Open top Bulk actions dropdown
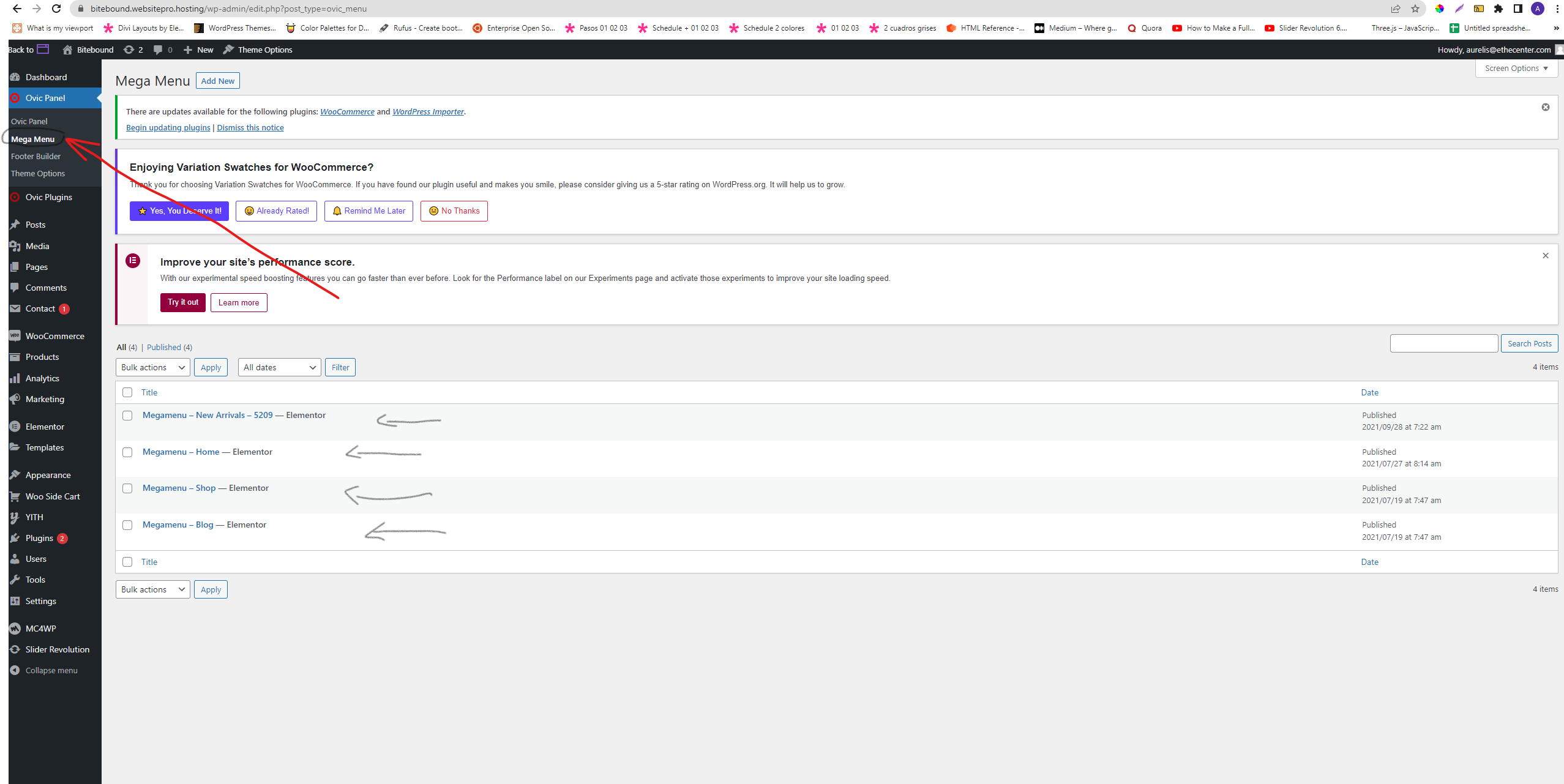 pyautogui.click(x=152, y=367)
